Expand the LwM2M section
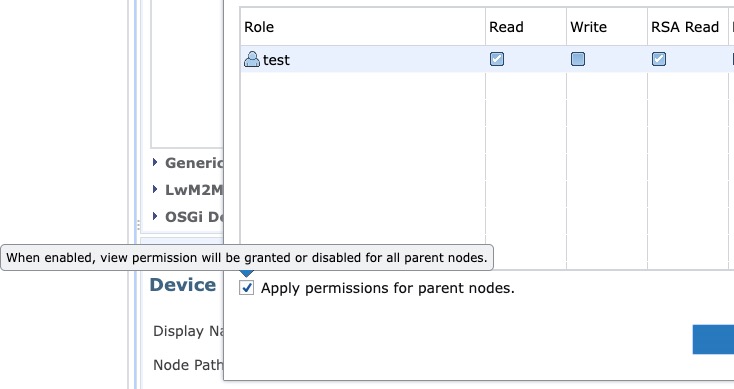Screen dimensions: 734x389 (155, 189)
